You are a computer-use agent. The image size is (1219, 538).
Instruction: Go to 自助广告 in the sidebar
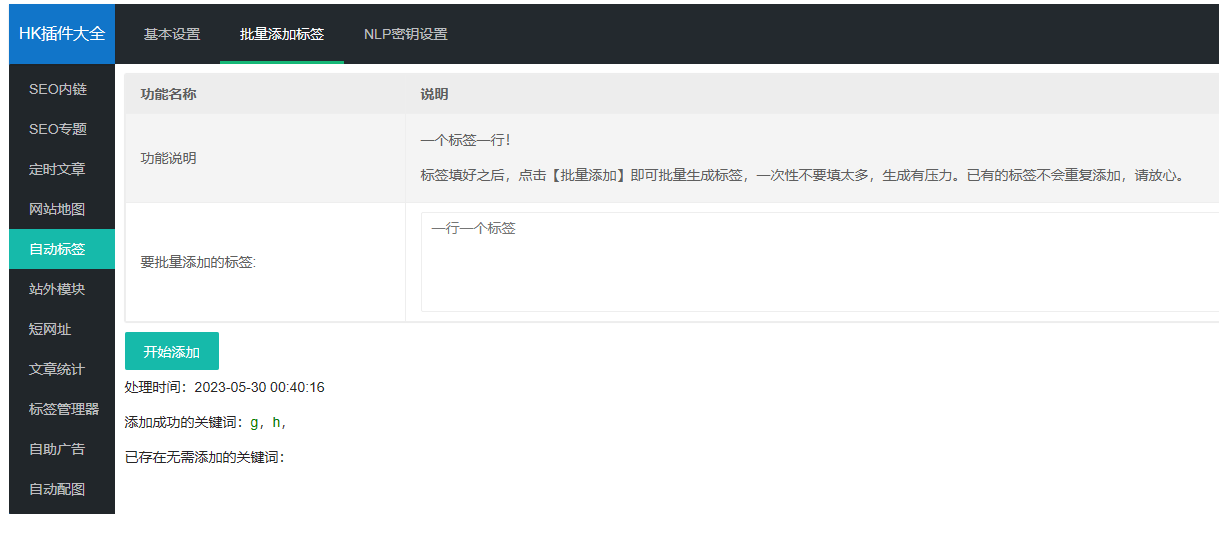[58, 449]
